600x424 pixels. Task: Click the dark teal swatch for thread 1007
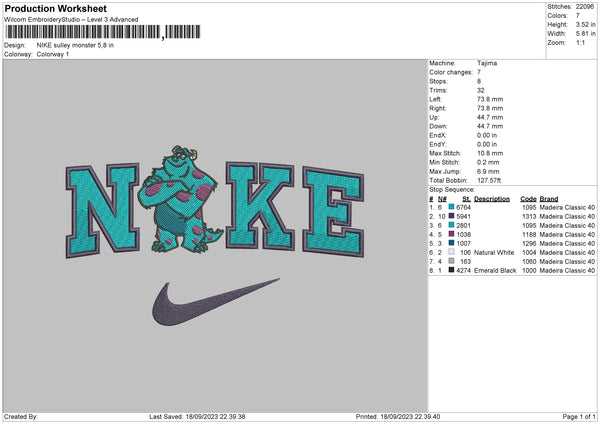[451, 243]
